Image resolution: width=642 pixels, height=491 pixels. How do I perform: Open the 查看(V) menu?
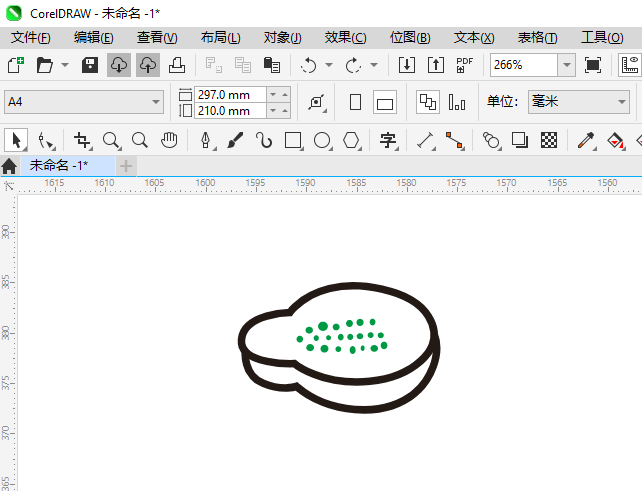click(157, 38)
